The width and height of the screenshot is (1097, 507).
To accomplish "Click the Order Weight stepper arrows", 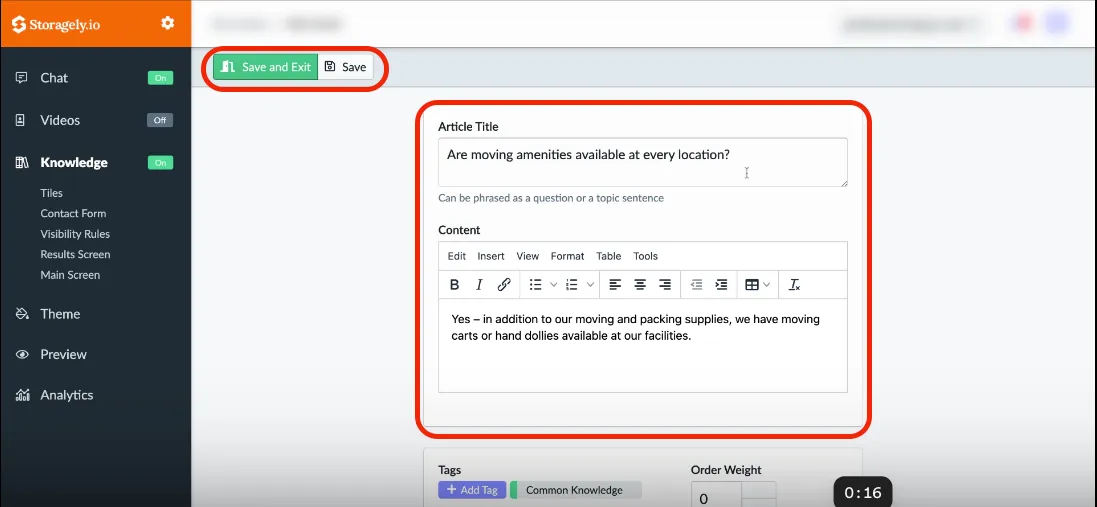I will pyautogui.click(x=759, y=494).
